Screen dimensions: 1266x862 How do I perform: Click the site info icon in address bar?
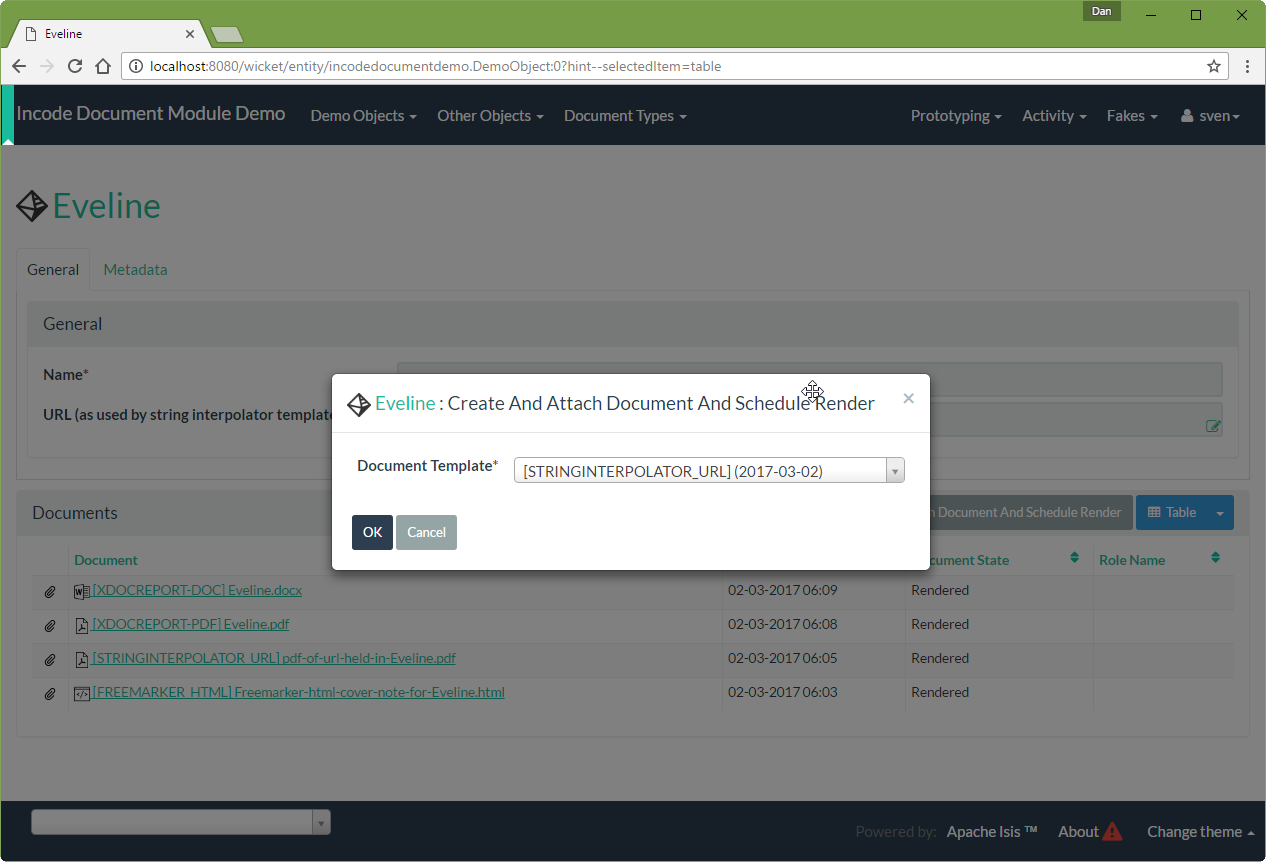pyautogui.click(x=136, y=67)
